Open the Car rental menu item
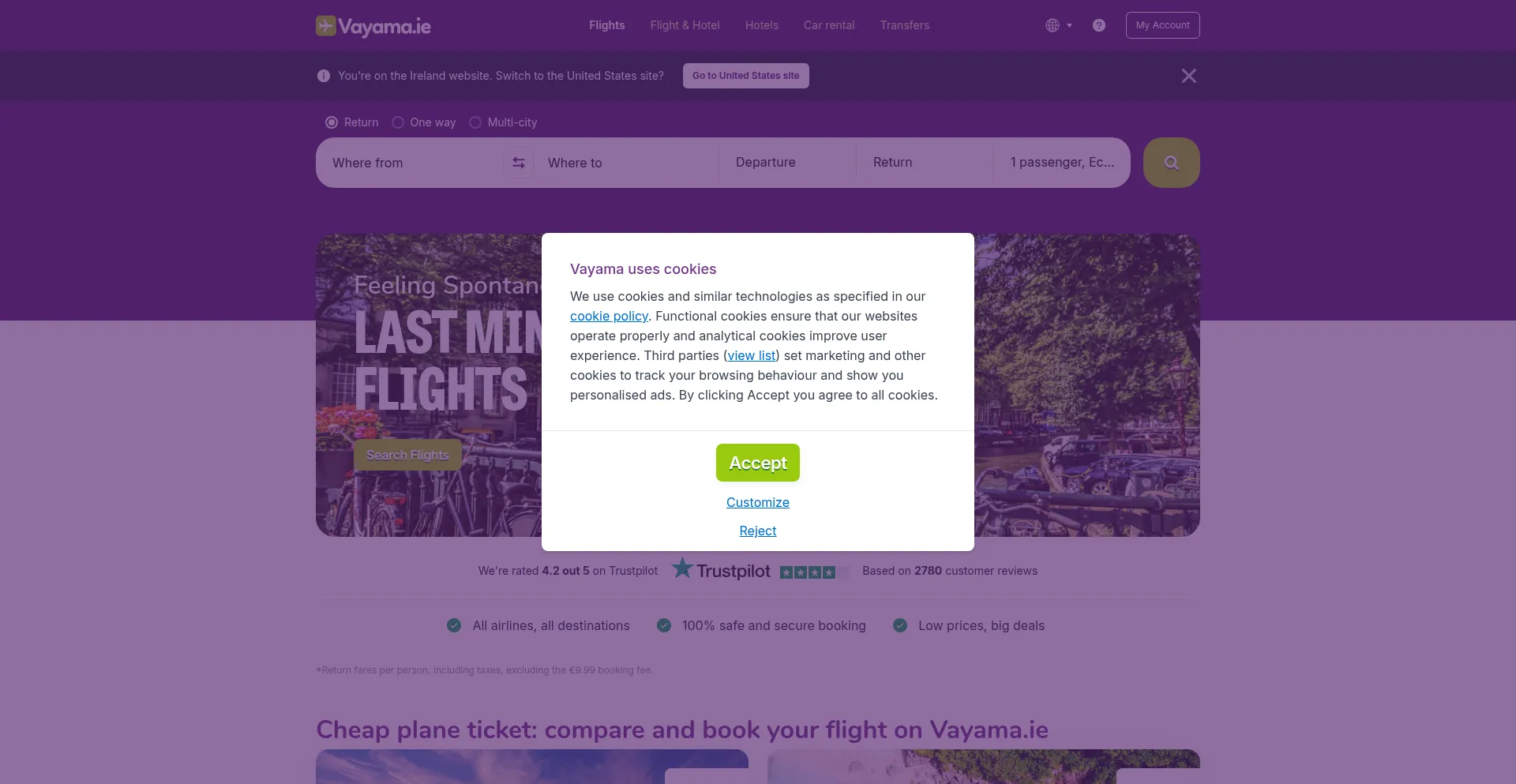The width and height of the screenshot is (1516, 784). pyautogui.click(x=829, y=25)
